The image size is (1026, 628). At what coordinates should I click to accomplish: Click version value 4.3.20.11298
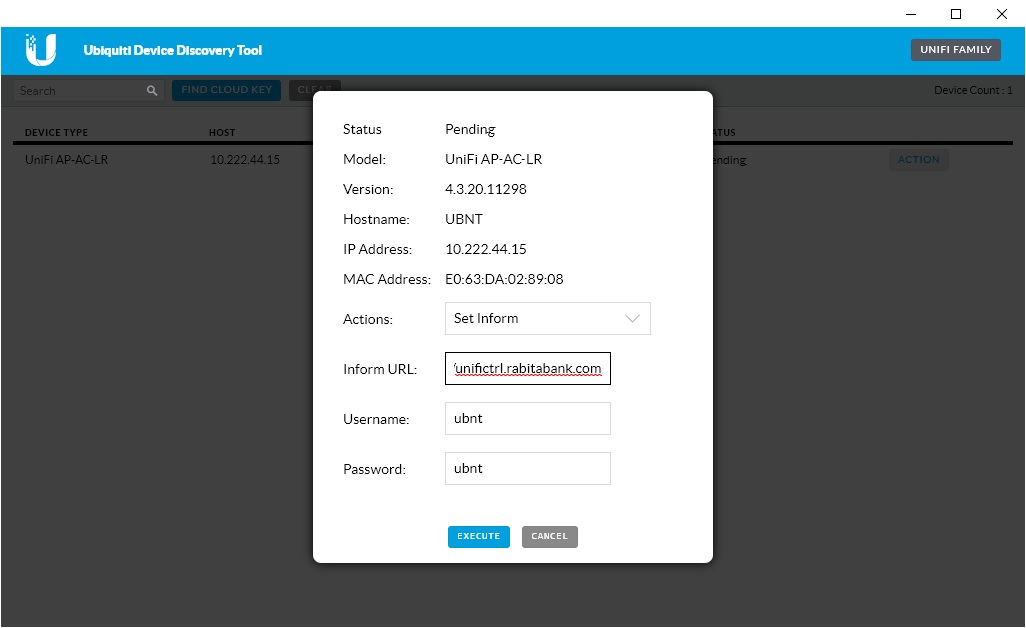[x=486, y=189]
